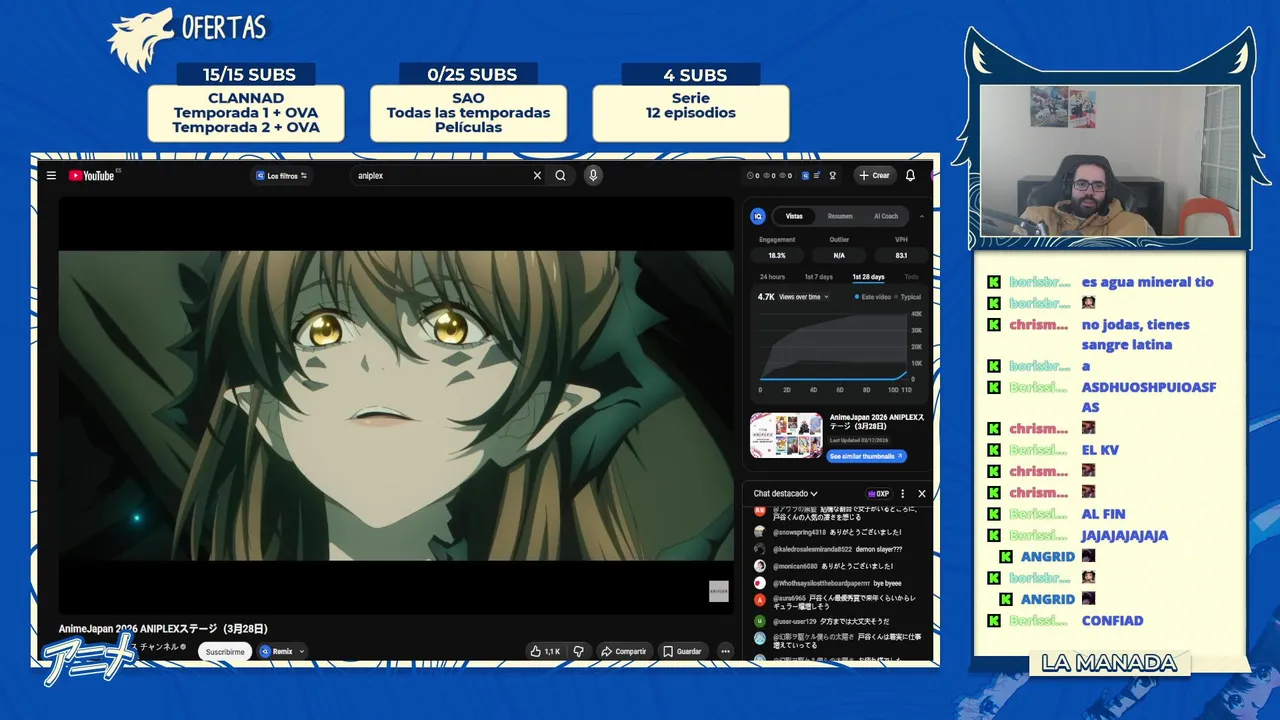Save video with Guardar button
This screenshot has height=720, width=1280.
coord(682,651)
